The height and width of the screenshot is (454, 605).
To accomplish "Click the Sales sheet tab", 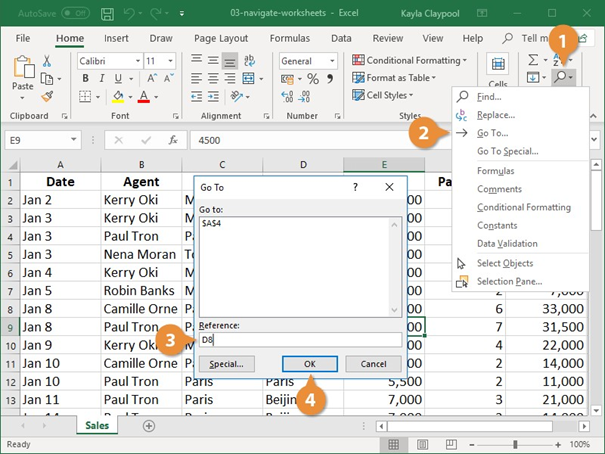I will pos(97,425).
